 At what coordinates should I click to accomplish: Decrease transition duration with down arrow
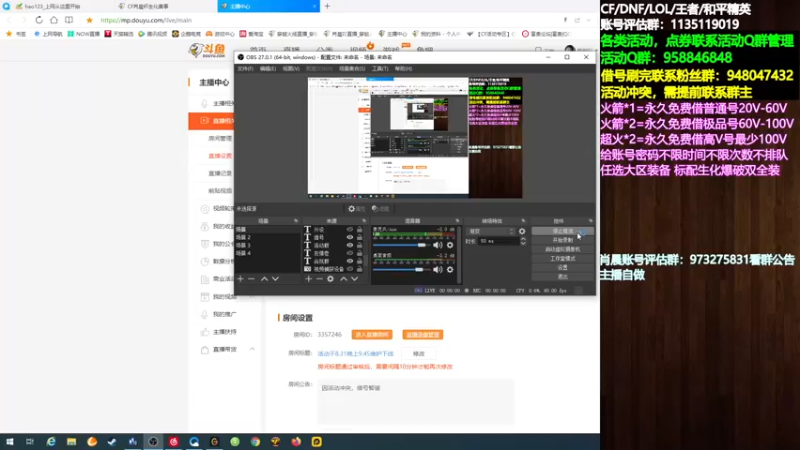pos(523,244)
